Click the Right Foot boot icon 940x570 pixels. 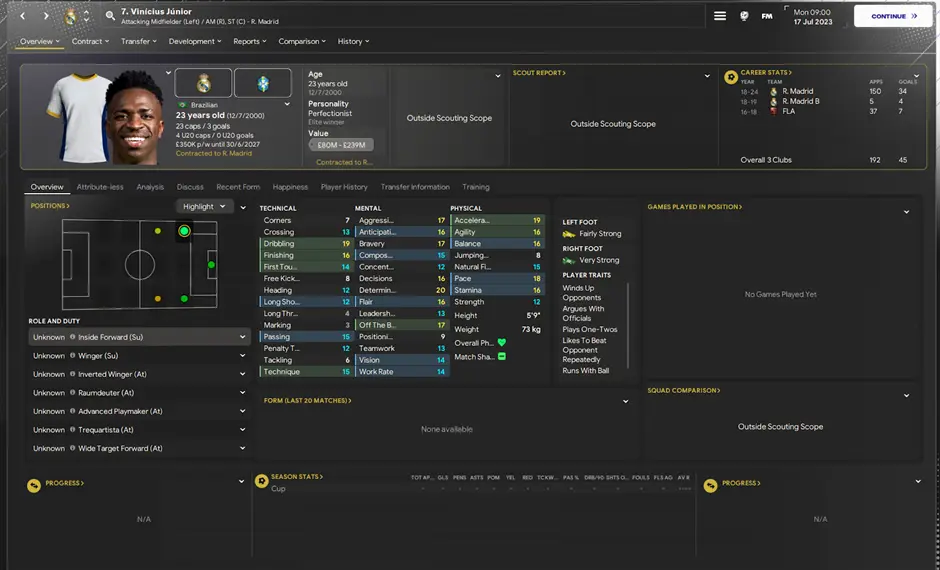[569, 261]
